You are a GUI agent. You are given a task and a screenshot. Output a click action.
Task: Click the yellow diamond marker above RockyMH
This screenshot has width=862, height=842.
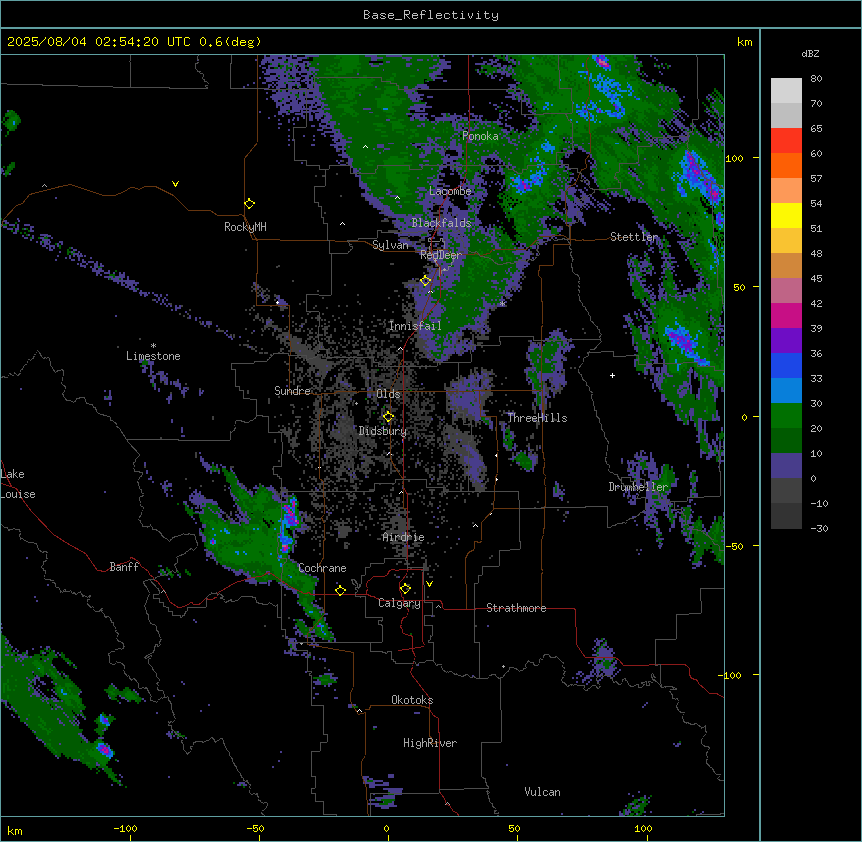(x=250, y=204)
